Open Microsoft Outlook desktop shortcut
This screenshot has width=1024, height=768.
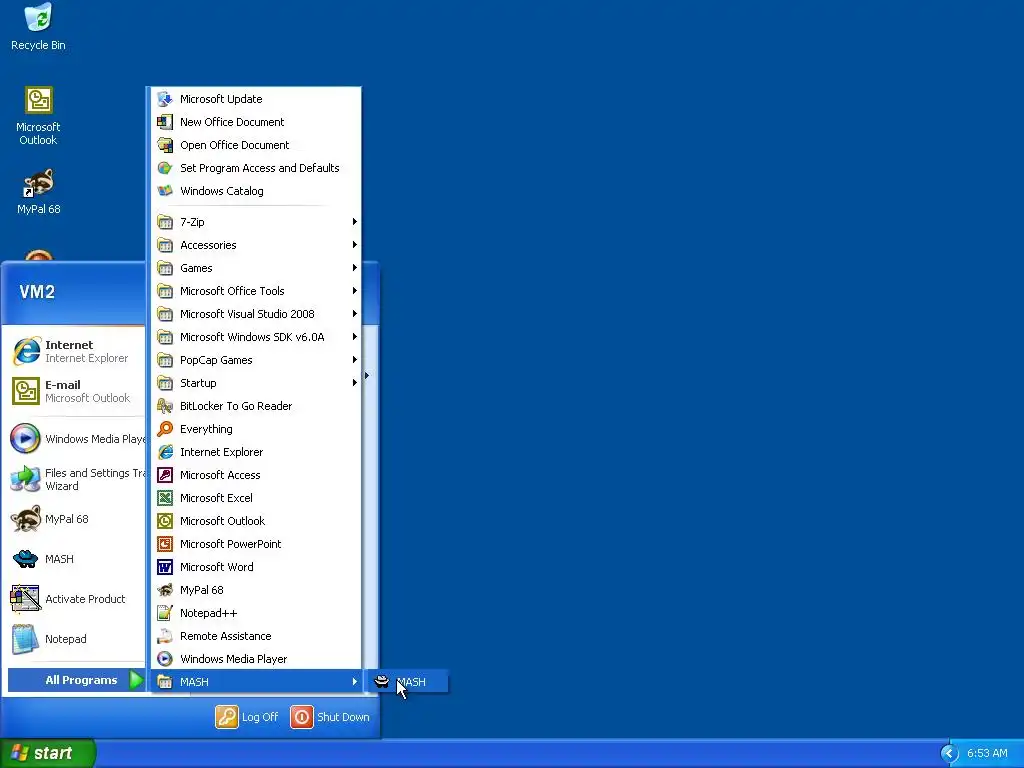(x=38, y=116)
